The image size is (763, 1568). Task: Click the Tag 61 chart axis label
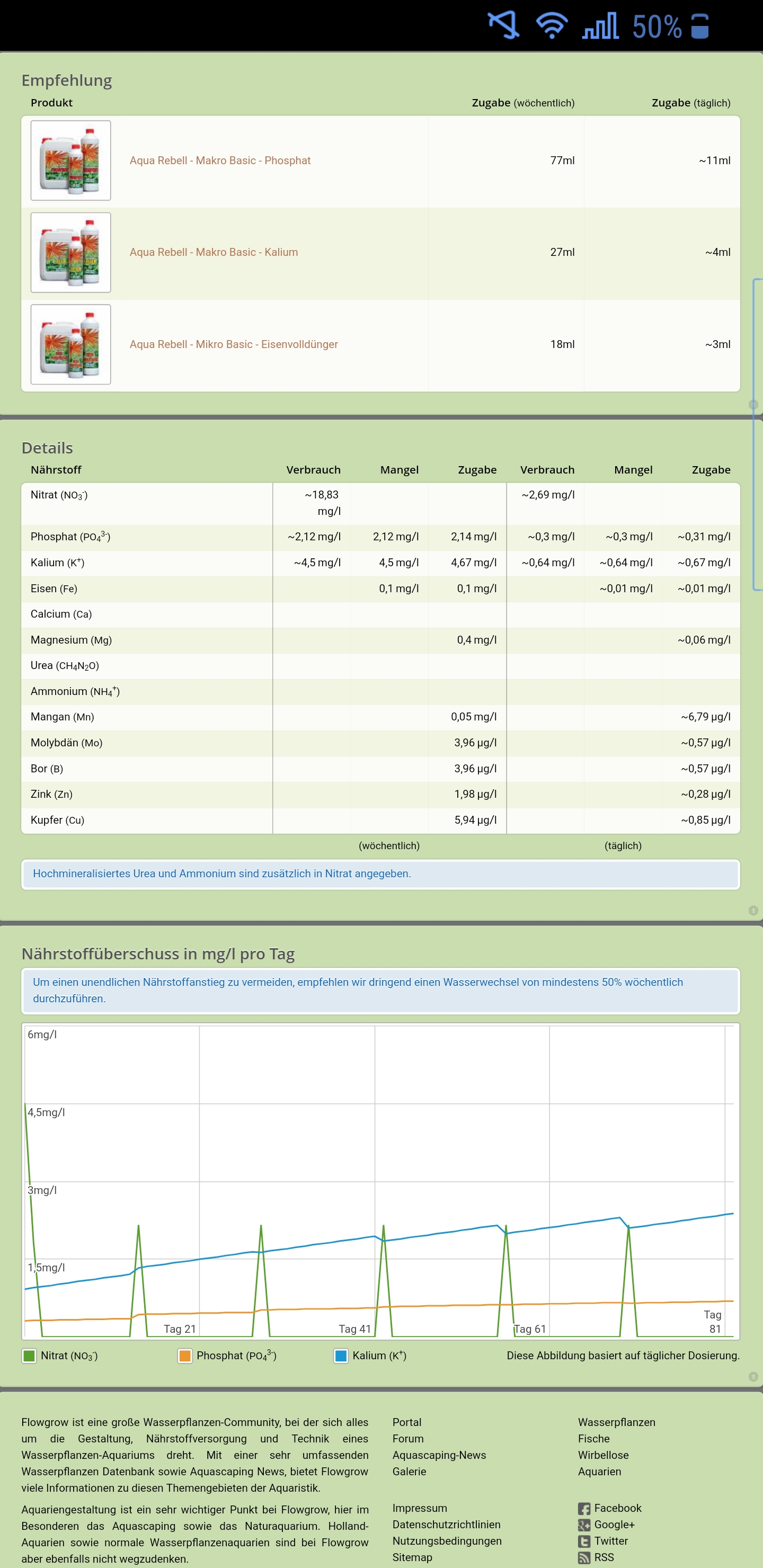tap(530, 1329)
